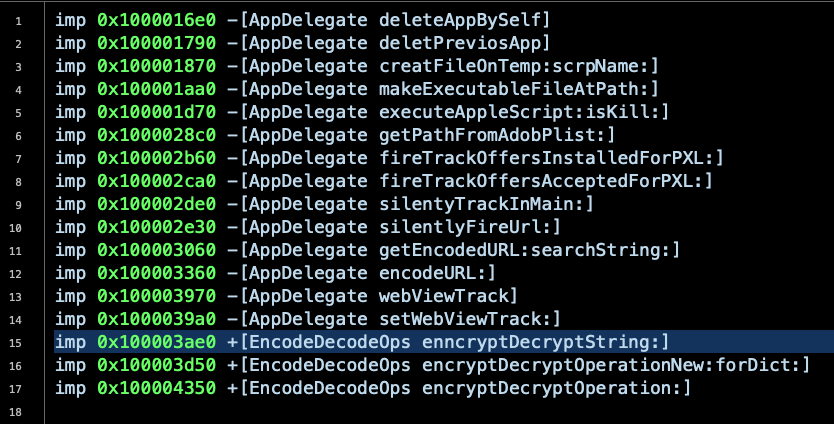
Task: Select address 0x100001790 on line 2
Action: click(157, 43)
